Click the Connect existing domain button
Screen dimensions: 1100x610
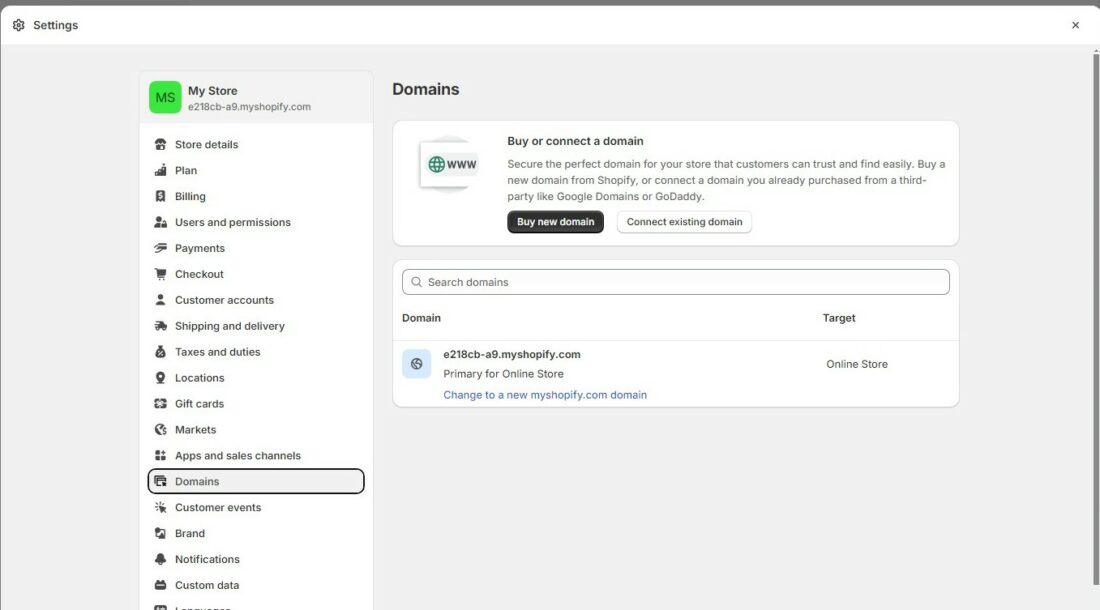point(684,221)
